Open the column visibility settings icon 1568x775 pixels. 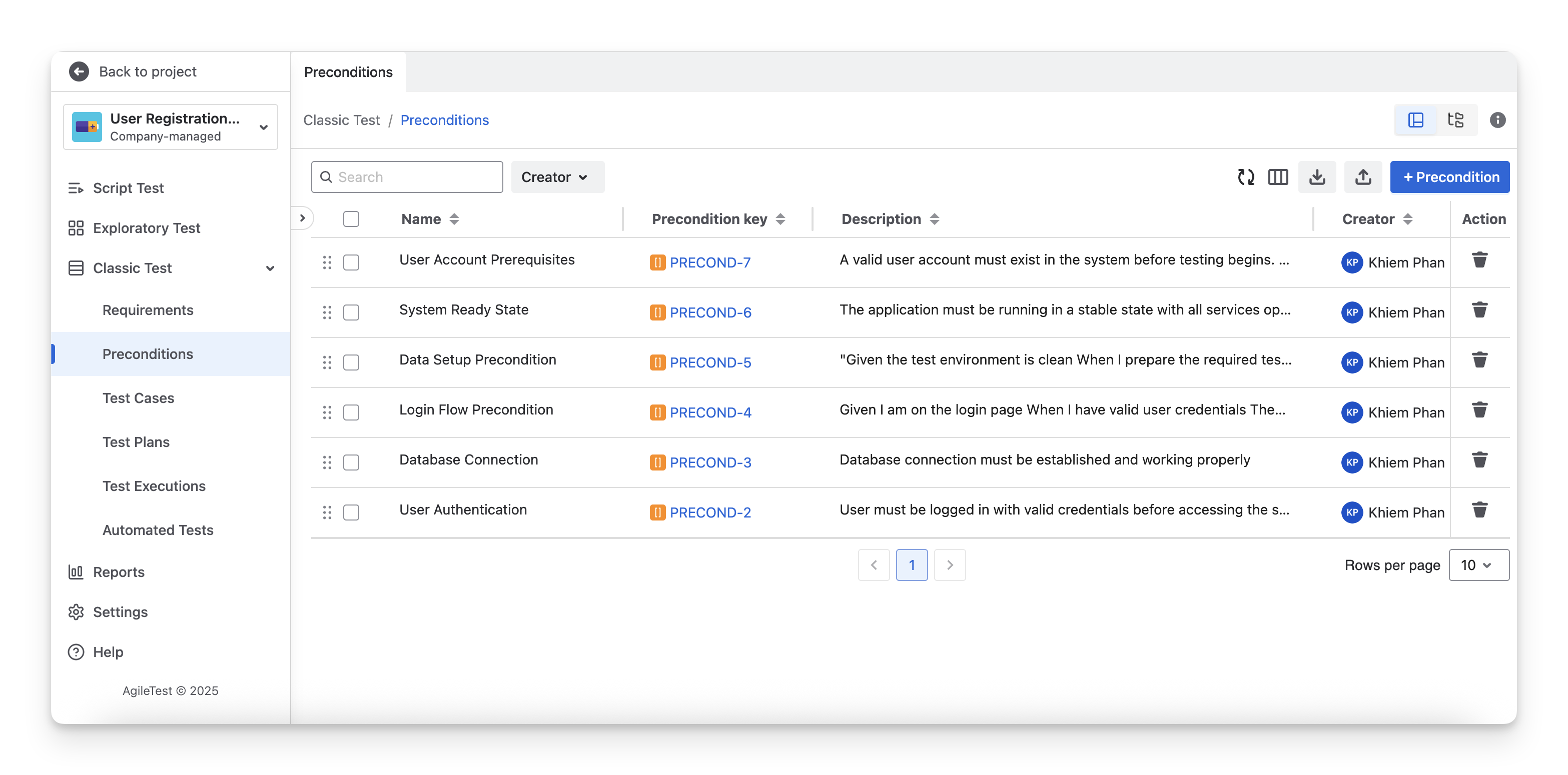[x=1278, y=177]
